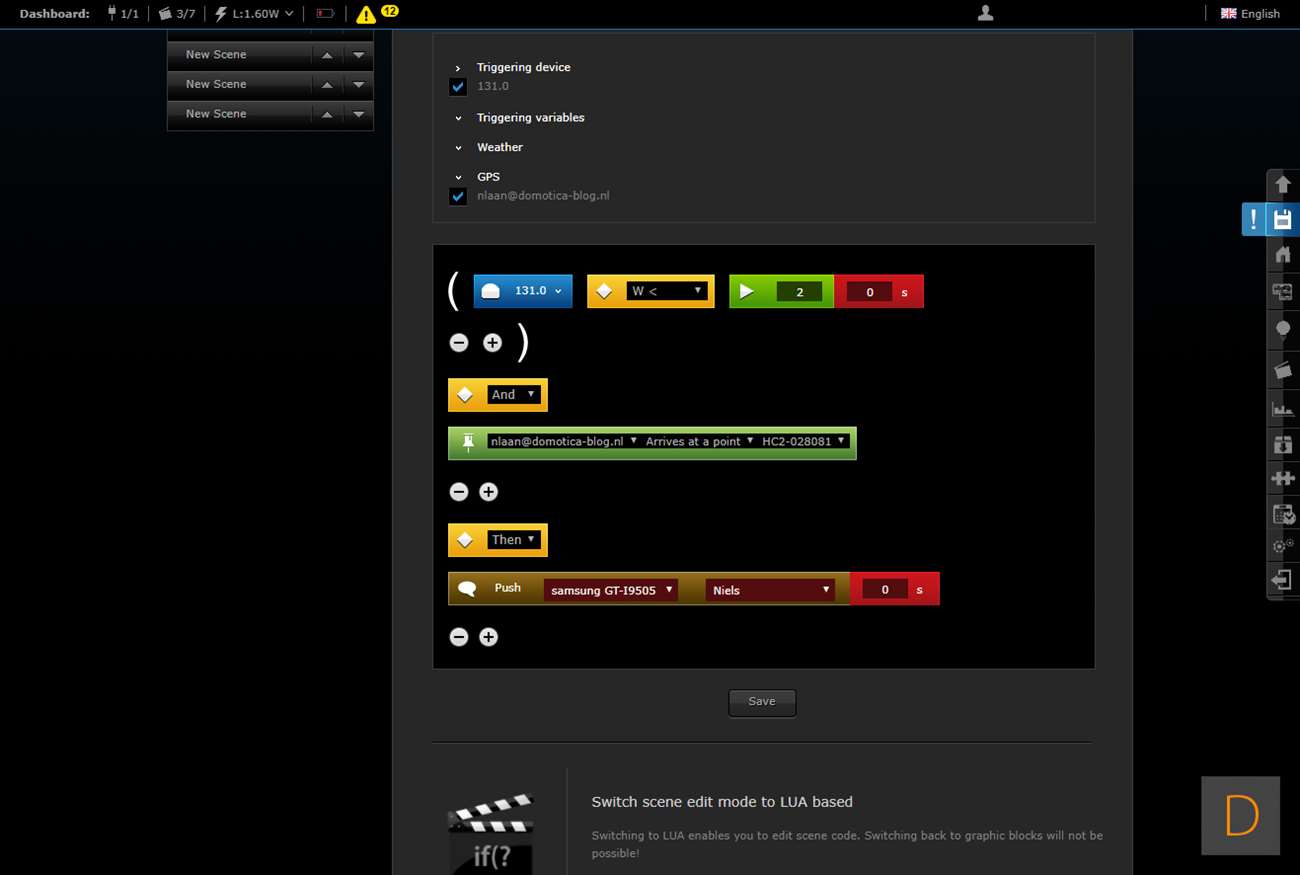Click the minus button under the GPS block
The image size is (1300, 875).
(459, 492)
